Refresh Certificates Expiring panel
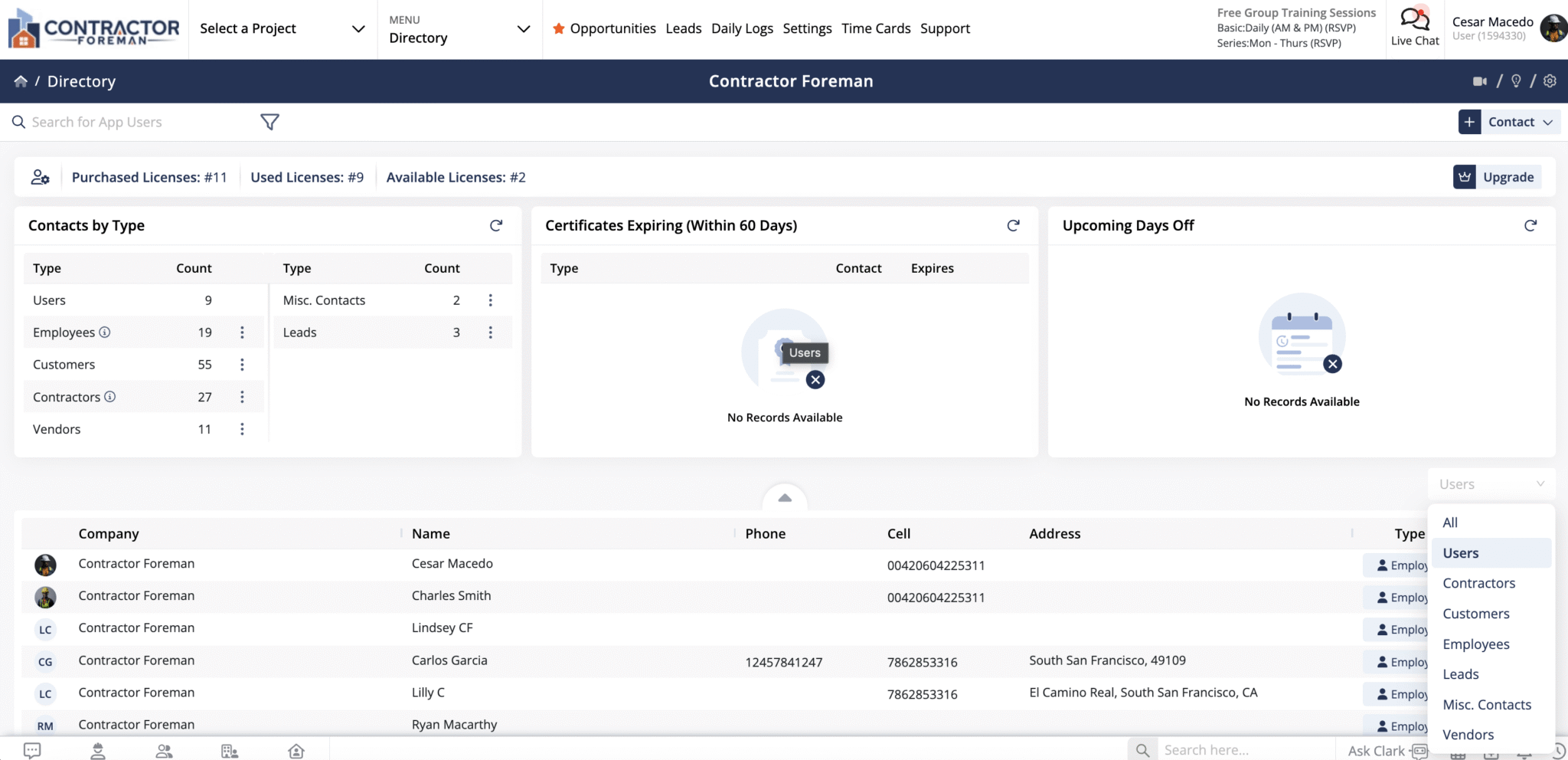 click(1013, 225)
